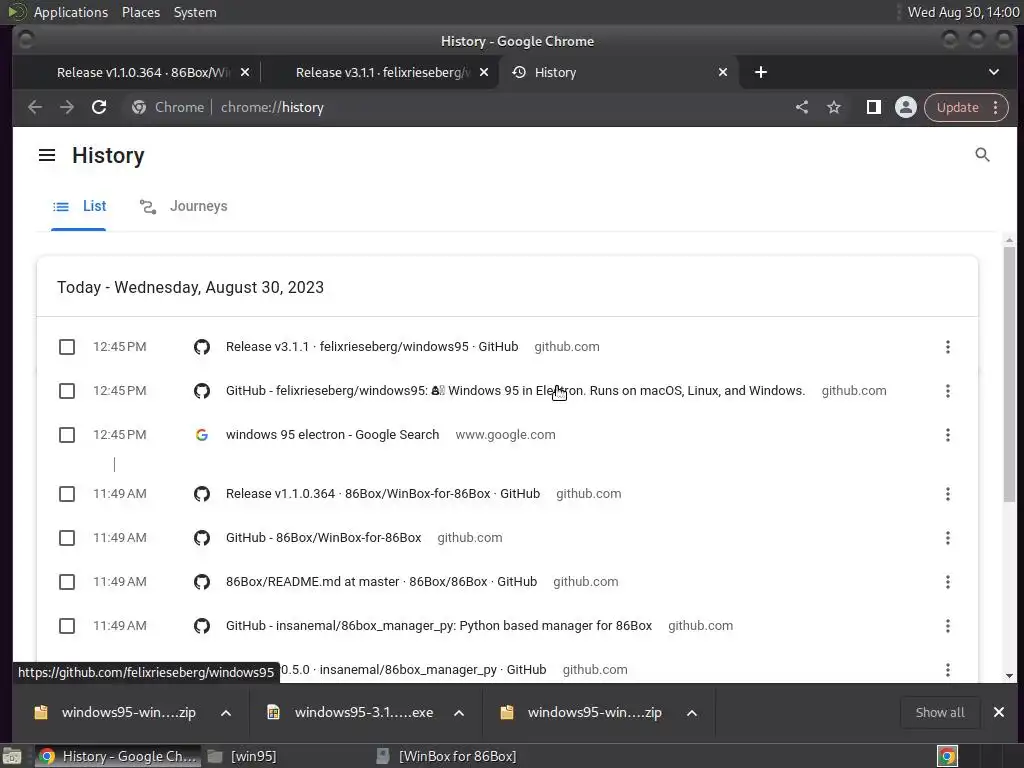Open actions menu for 86Box/WinBox-for-86Box repo entry
Screen dimensions: 1024x768
click(948, 538)
